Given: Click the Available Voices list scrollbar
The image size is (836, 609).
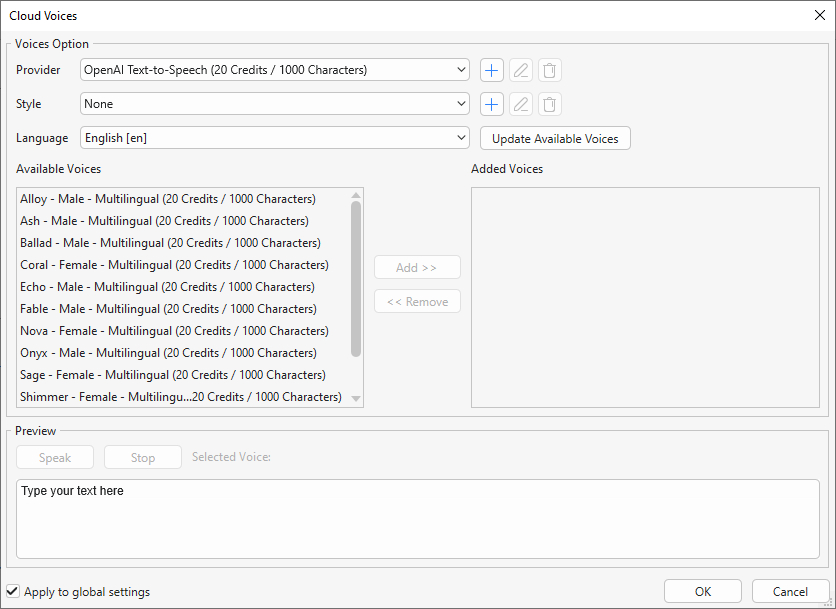Looking at the screenshot, I should [356, 280].
